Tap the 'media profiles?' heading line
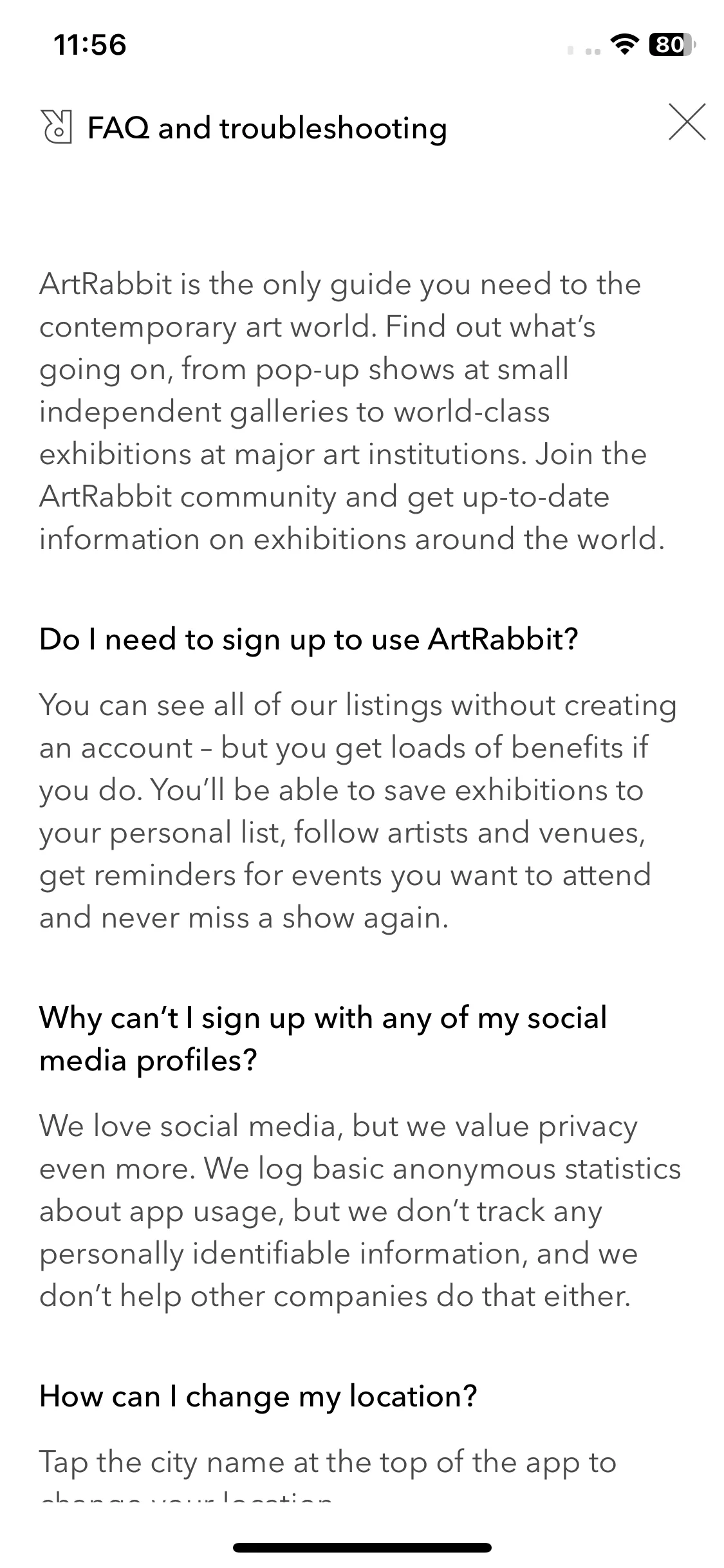Viewport: 724px width, 1568px height. pos(148,1060)
